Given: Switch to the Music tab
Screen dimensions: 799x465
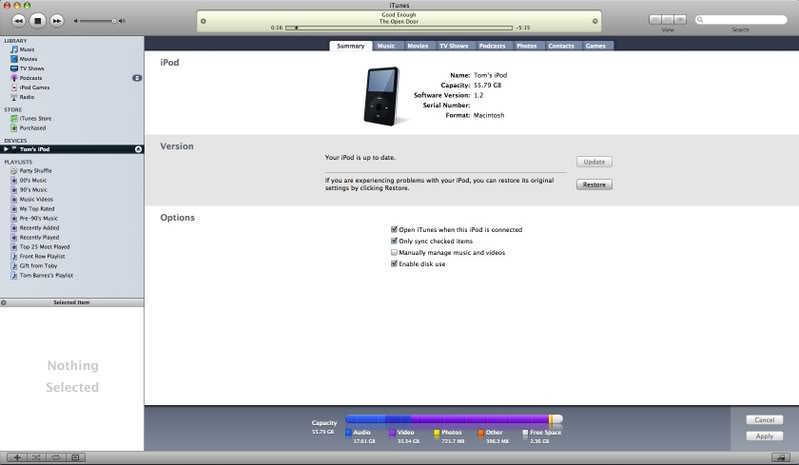Looking at the screenshot, I should [386, 46].
